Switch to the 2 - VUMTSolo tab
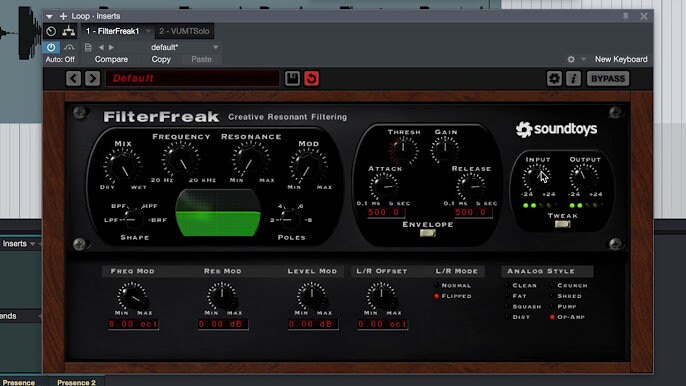 184,31
